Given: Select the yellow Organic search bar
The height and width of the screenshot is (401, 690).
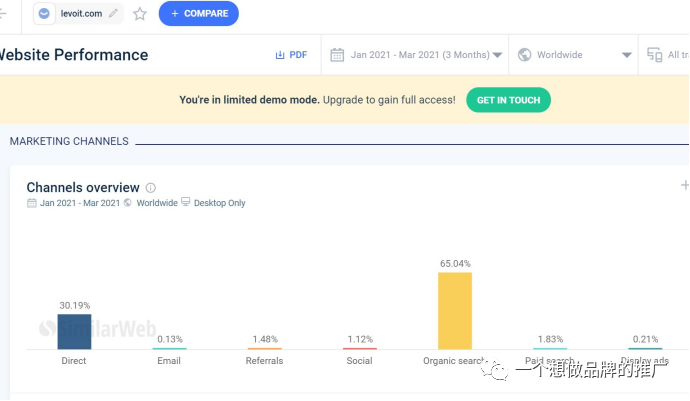Looking at the screenshot, I should pos(455,311).
